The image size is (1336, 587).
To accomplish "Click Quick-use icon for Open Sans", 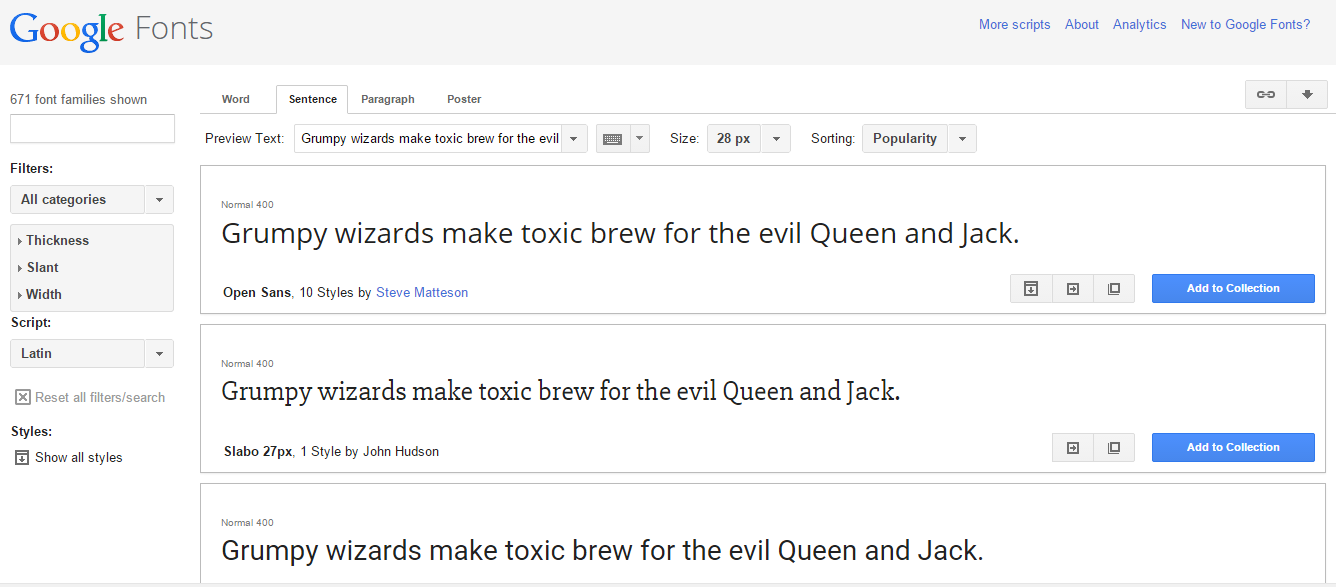I will point(1073,288).
